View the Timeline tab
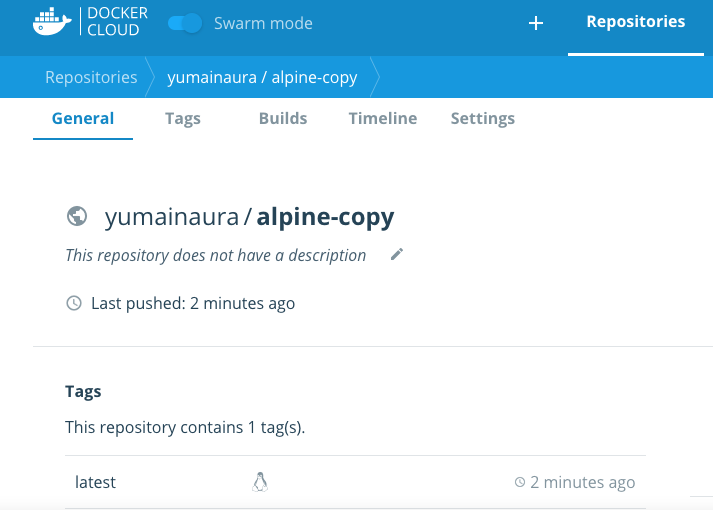Viewport: 713px width, 510px height. click(383, 119)
